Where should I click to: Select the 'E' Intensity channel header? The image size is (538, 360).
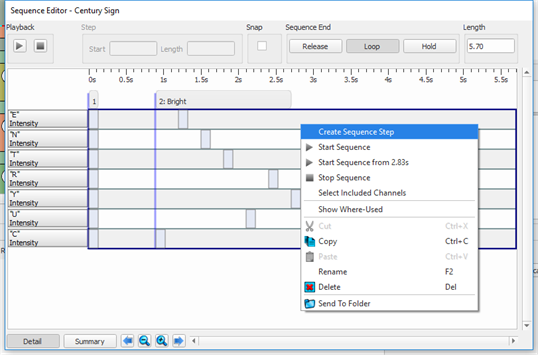tap(48, 119)
